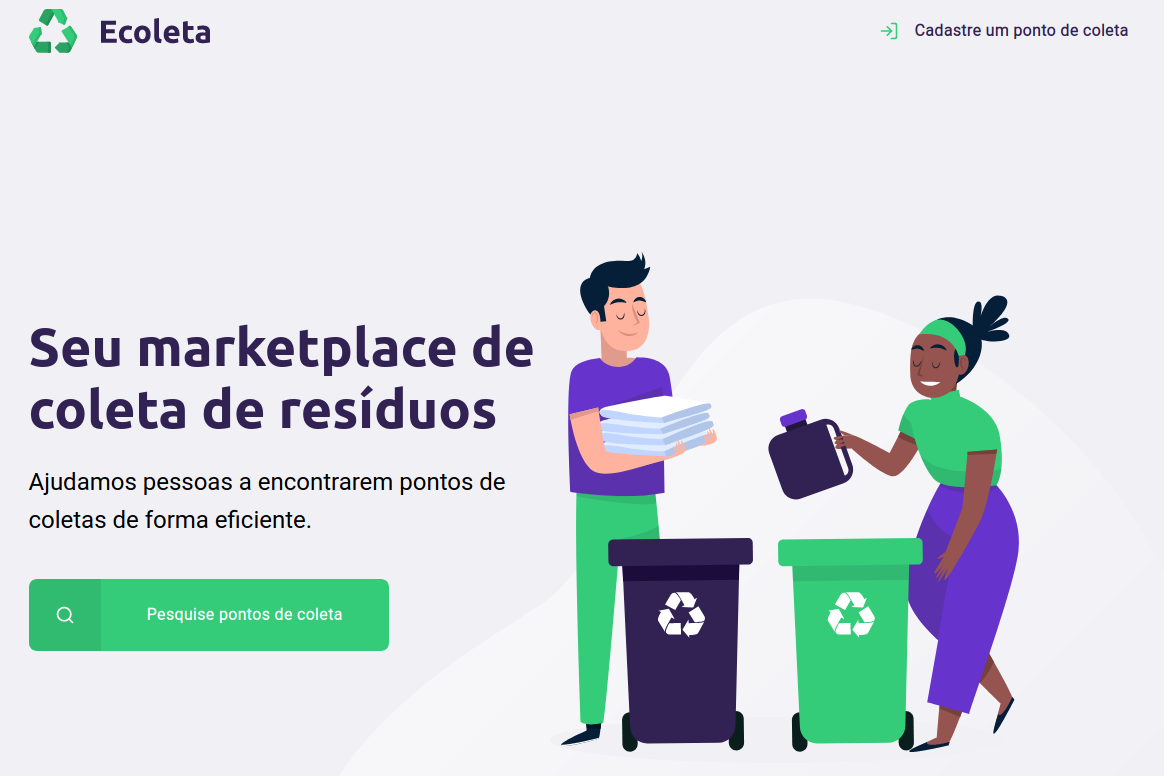Click the green recycling logo icon
The width and height of the screenshot is (1164, 776).
point(53,31)
